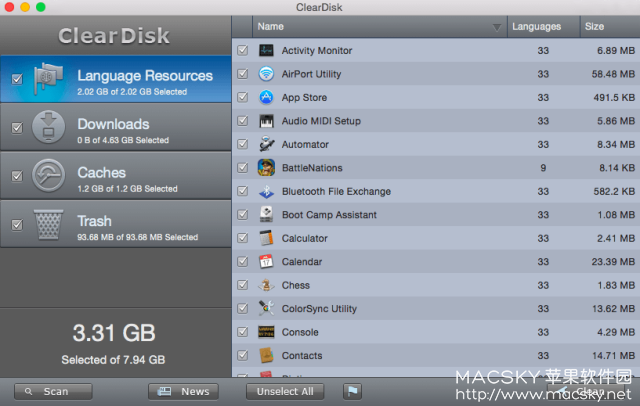Uncheck the Automator row checkbox
640x406 pixels.
(242, 144)
